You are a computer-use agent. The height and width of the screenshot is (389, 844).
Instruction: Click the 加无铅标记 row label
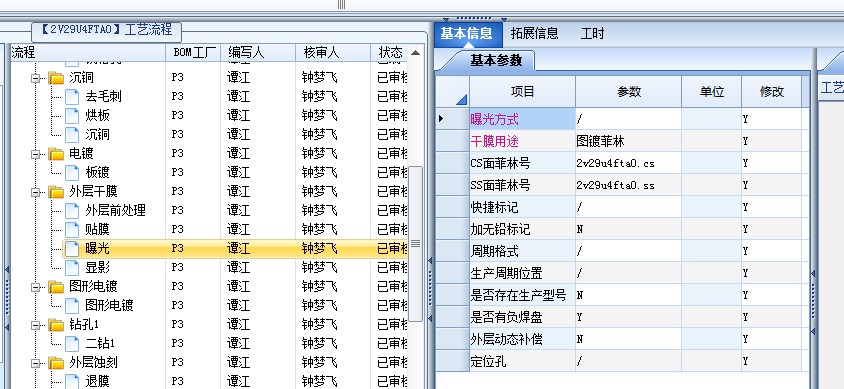[x=500, y=229]
